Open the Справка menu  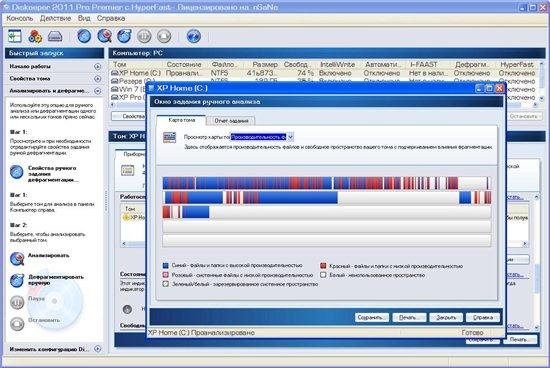[x=111, y=18]
